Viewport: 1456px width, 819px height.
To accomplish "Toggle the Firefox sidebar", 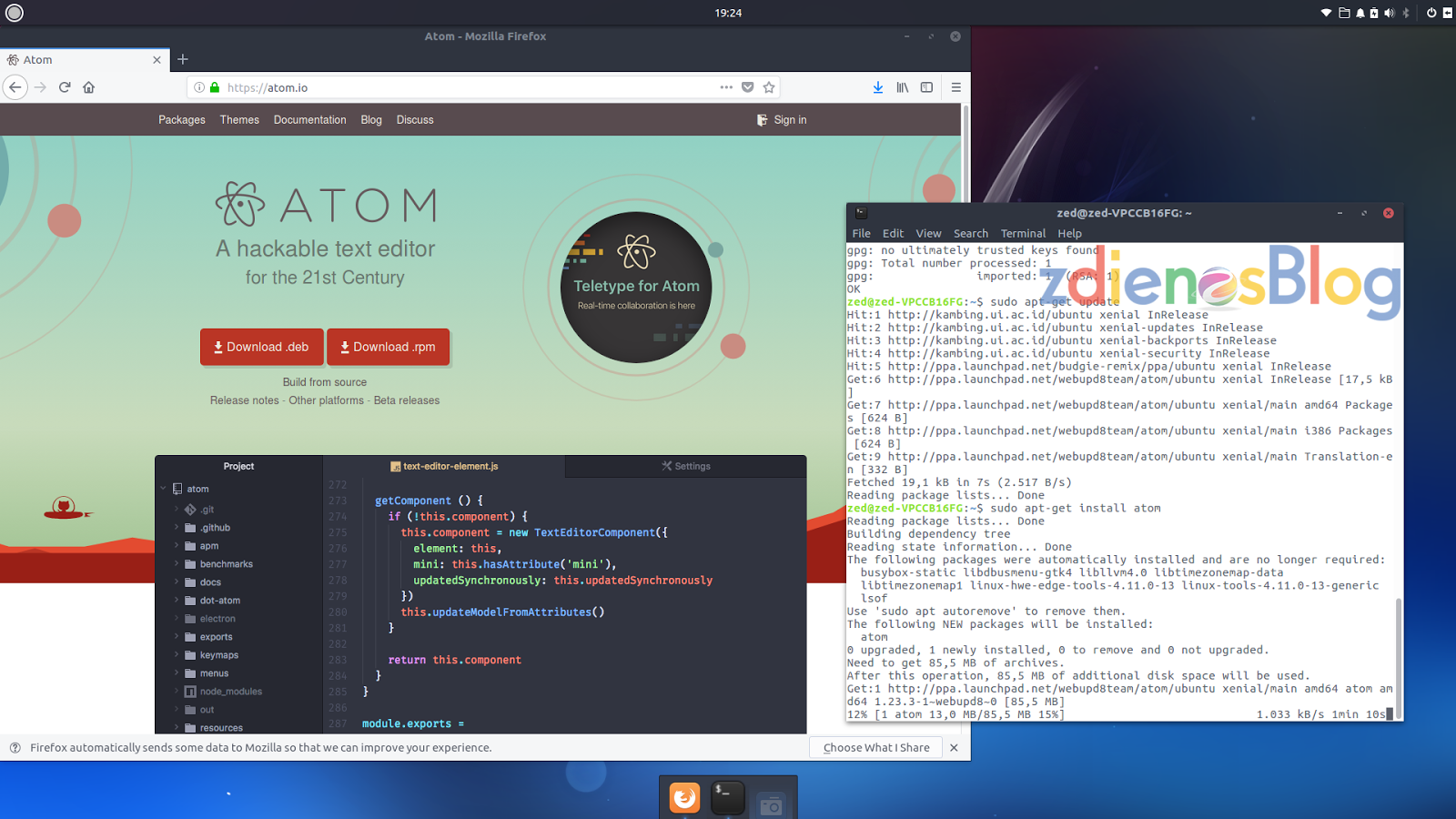I will click(x=926, y=87).
